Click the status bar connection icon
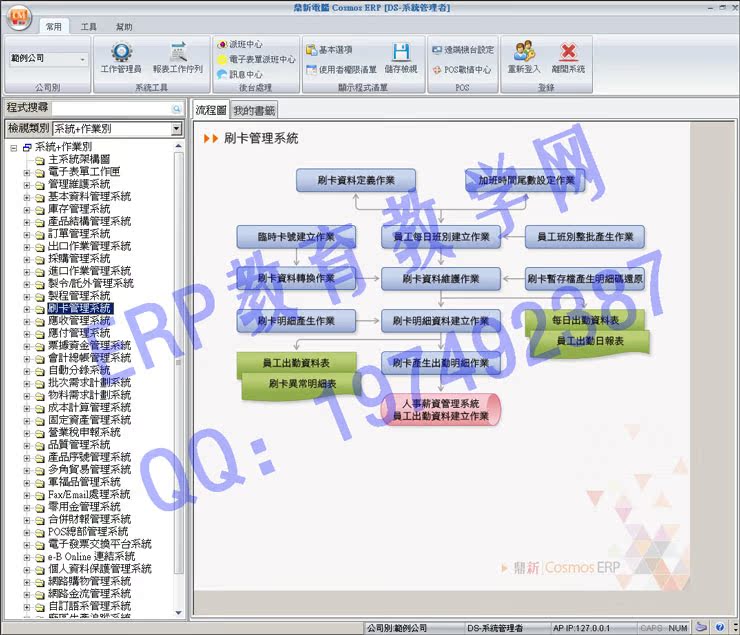 point(702,627)
